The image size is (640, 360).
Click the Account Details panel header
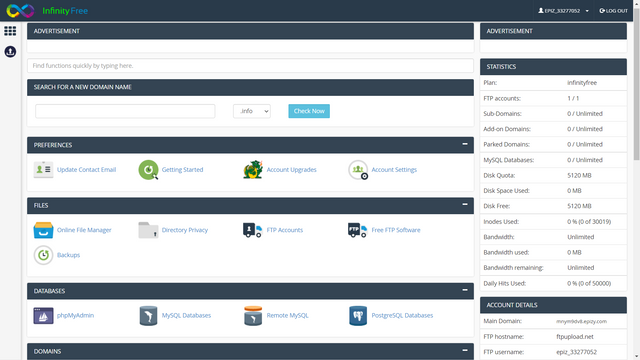(x=553, y=305)
